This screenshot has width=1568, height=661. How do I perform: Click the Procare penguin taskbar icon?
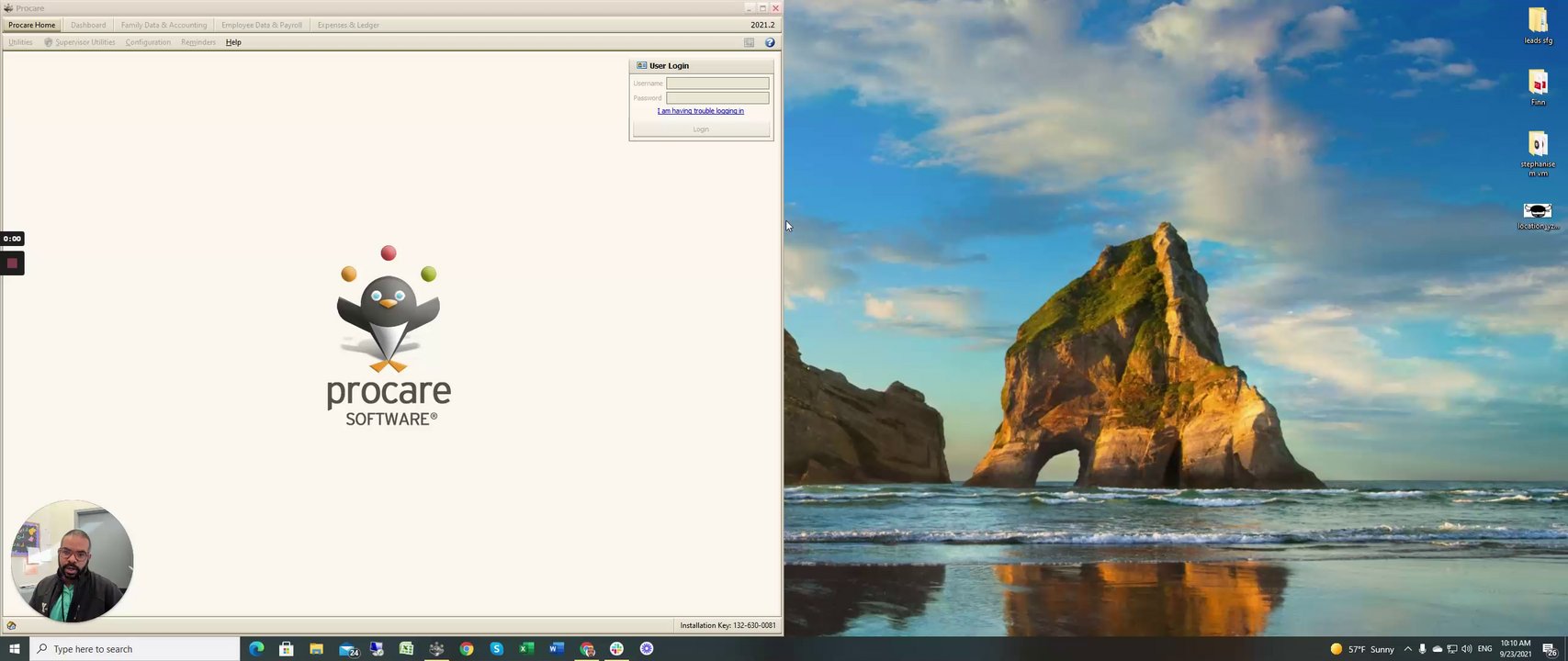point(436,649)
